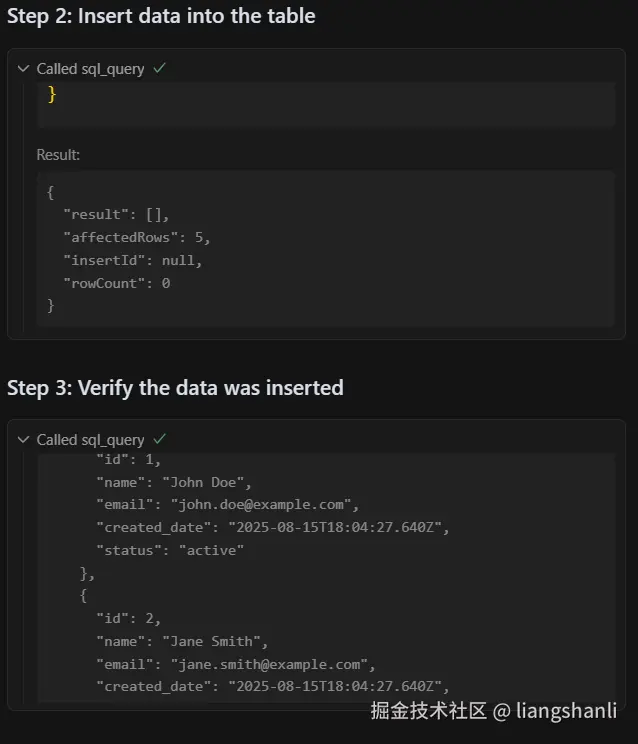This screenshot has height=744, width=638.
Task: Click the green checkmark in Step 2 call
Action: tap(159, 69)
